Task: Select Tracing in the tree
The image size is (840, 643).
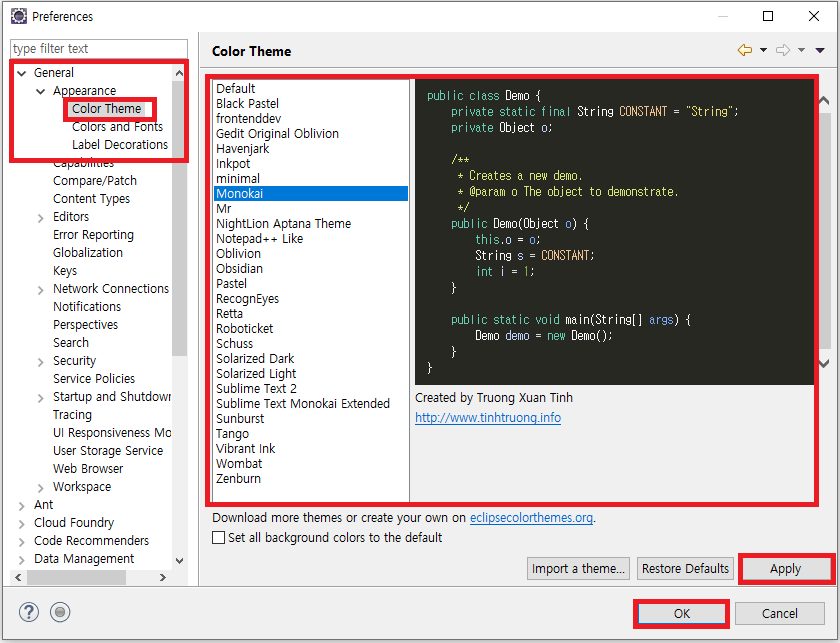Action: click(x=72, y=415)
